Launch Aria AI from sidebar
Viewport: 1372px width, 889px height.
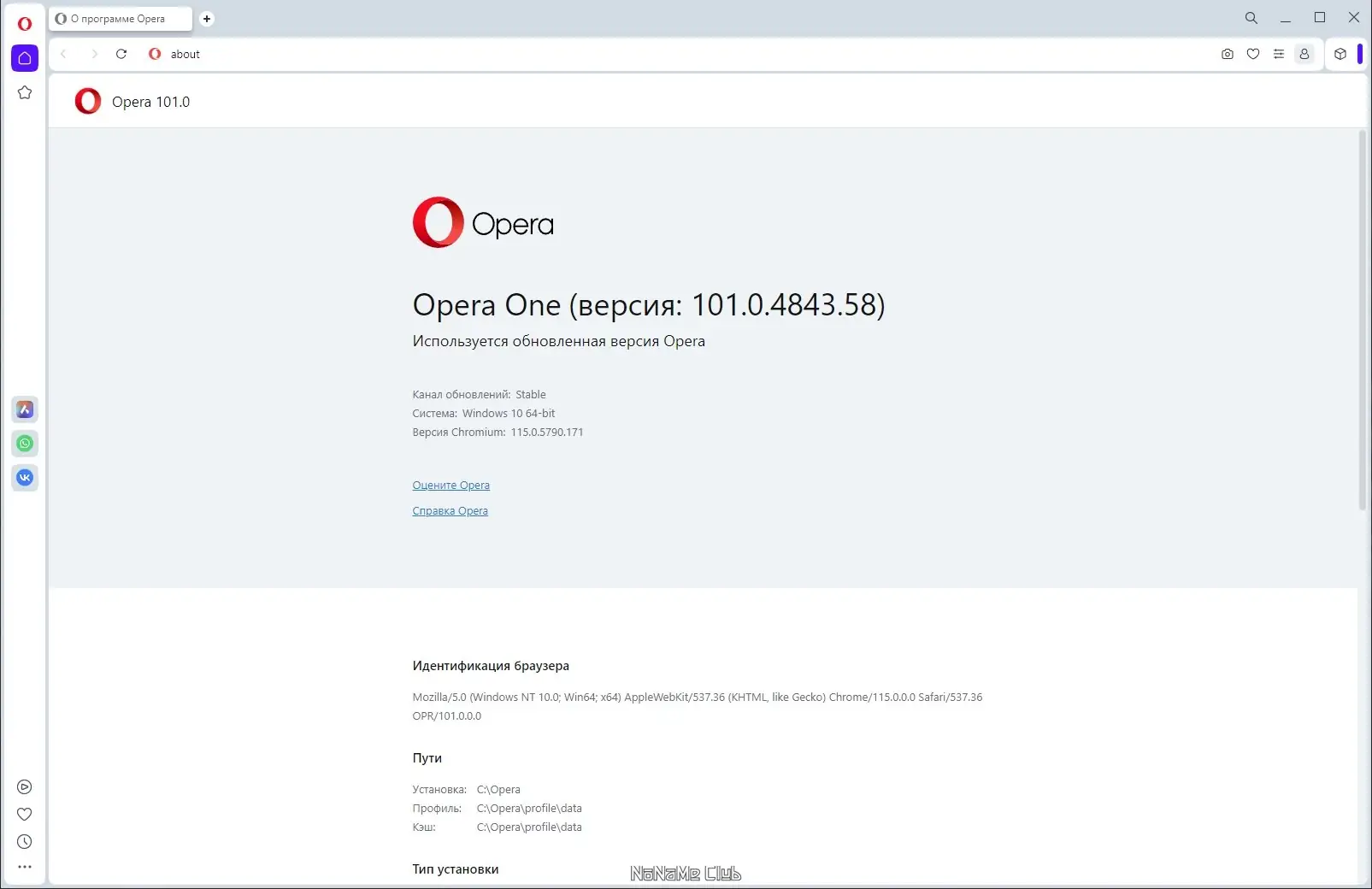click(x=25, y=409)
